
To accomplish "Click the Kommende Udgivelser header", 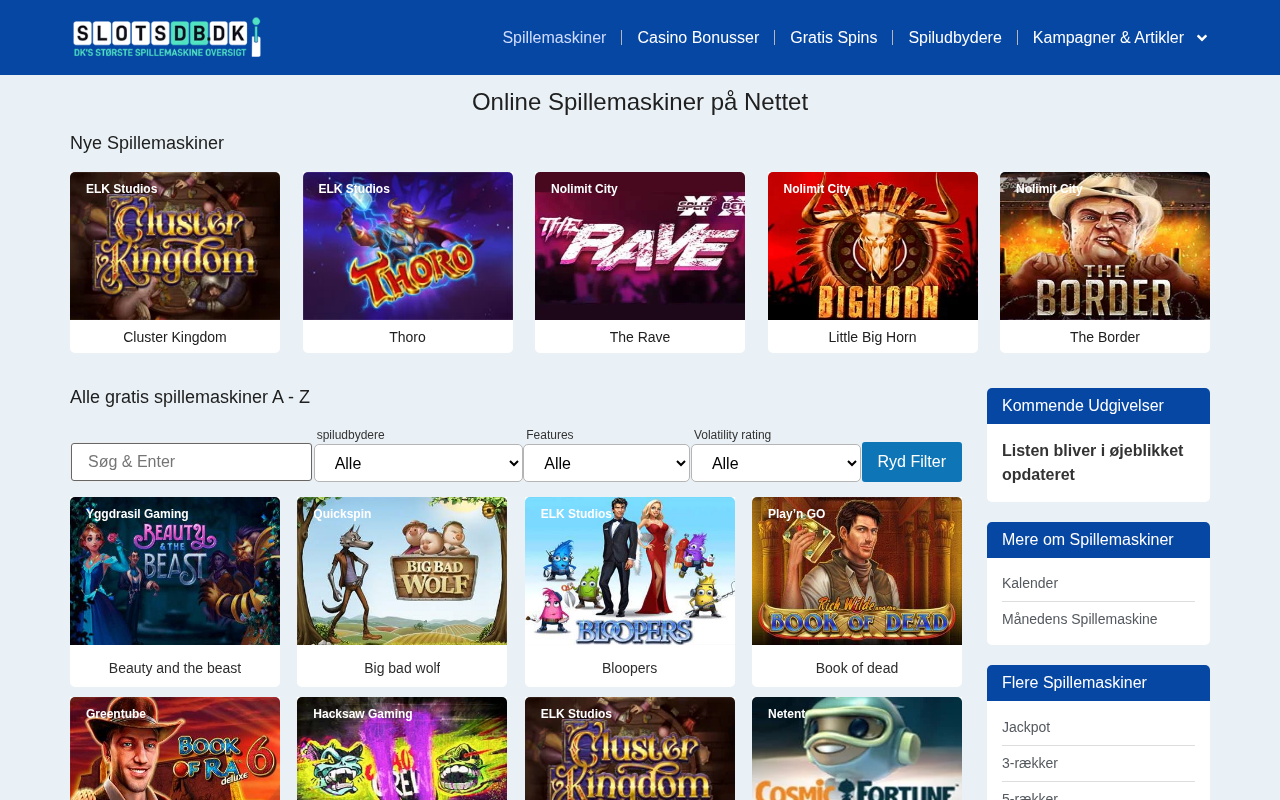I will pyautogui.click(x=1098, y=406).
